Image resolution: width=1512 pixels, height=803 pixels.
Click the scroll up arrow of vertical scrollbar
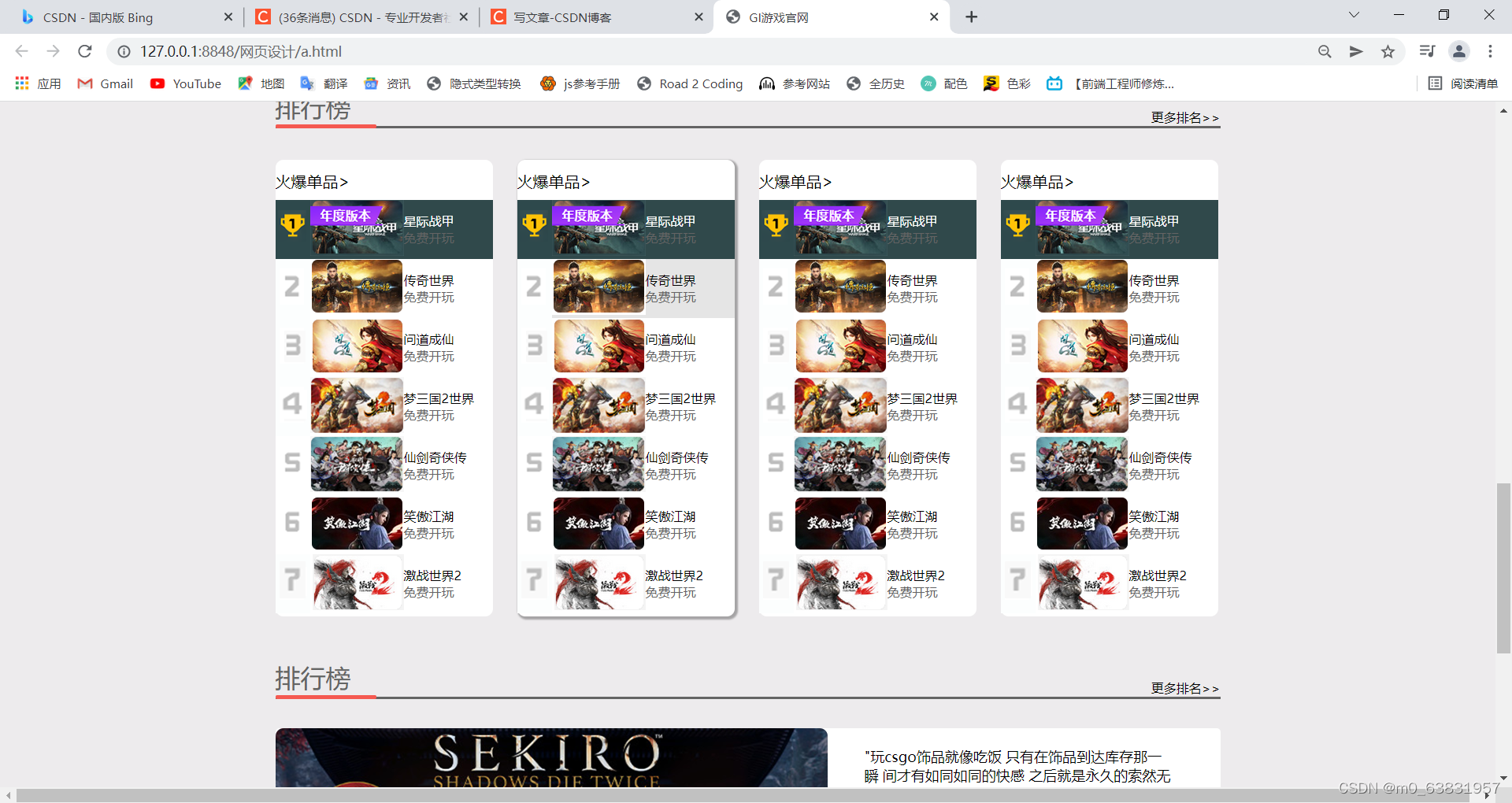pos(1503,111)
